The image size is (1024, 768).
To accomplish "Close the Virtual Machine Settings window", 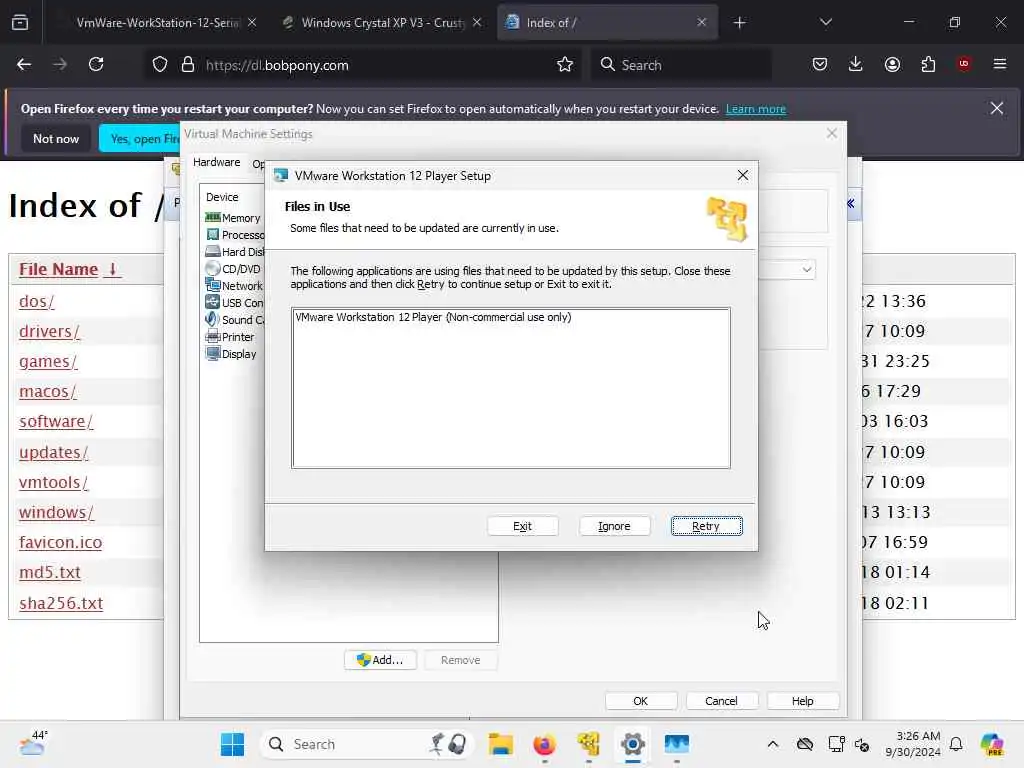I will pyautogui.click(x=831, y=133).
